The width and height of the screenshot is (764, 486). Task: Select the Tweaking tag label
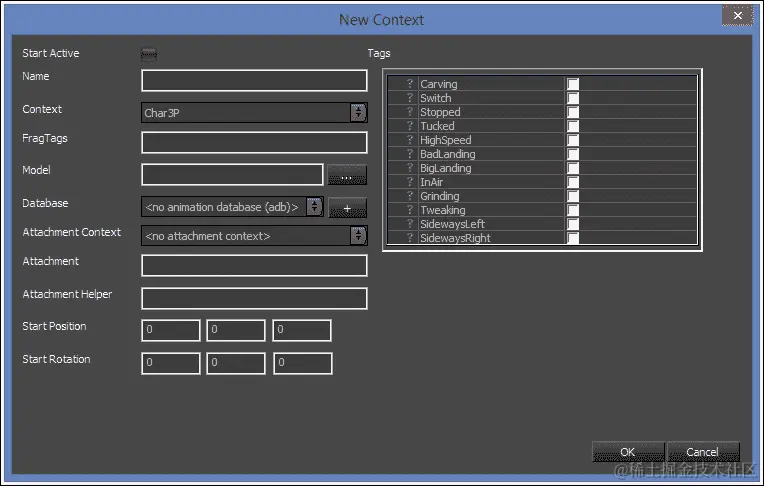point(443,210)
